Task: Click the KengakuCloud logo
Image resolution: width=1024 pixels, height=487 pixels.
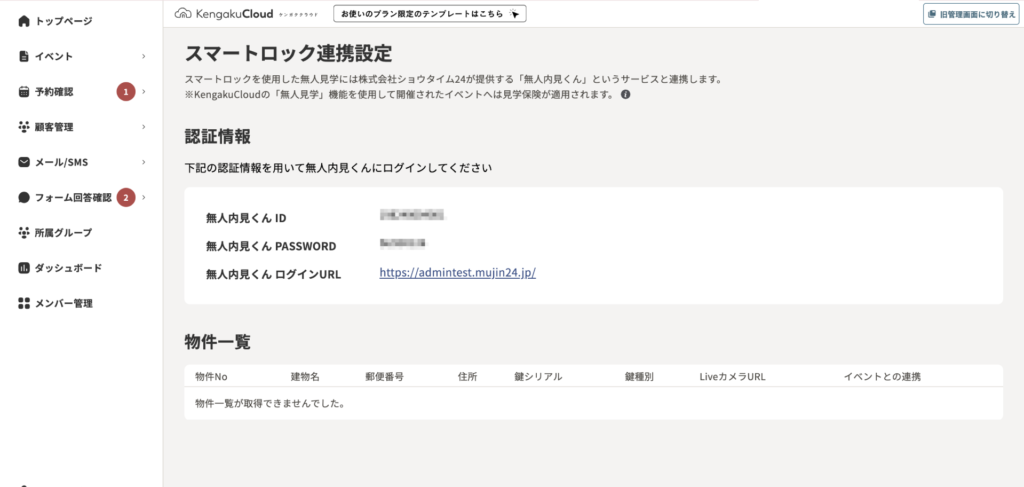Action: click(x=223, y=14)
